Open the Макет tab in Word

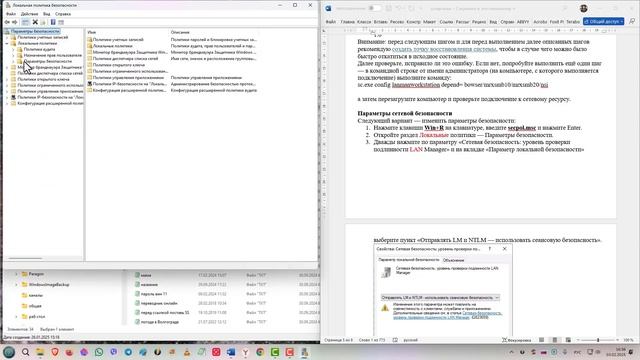point(429,22)
